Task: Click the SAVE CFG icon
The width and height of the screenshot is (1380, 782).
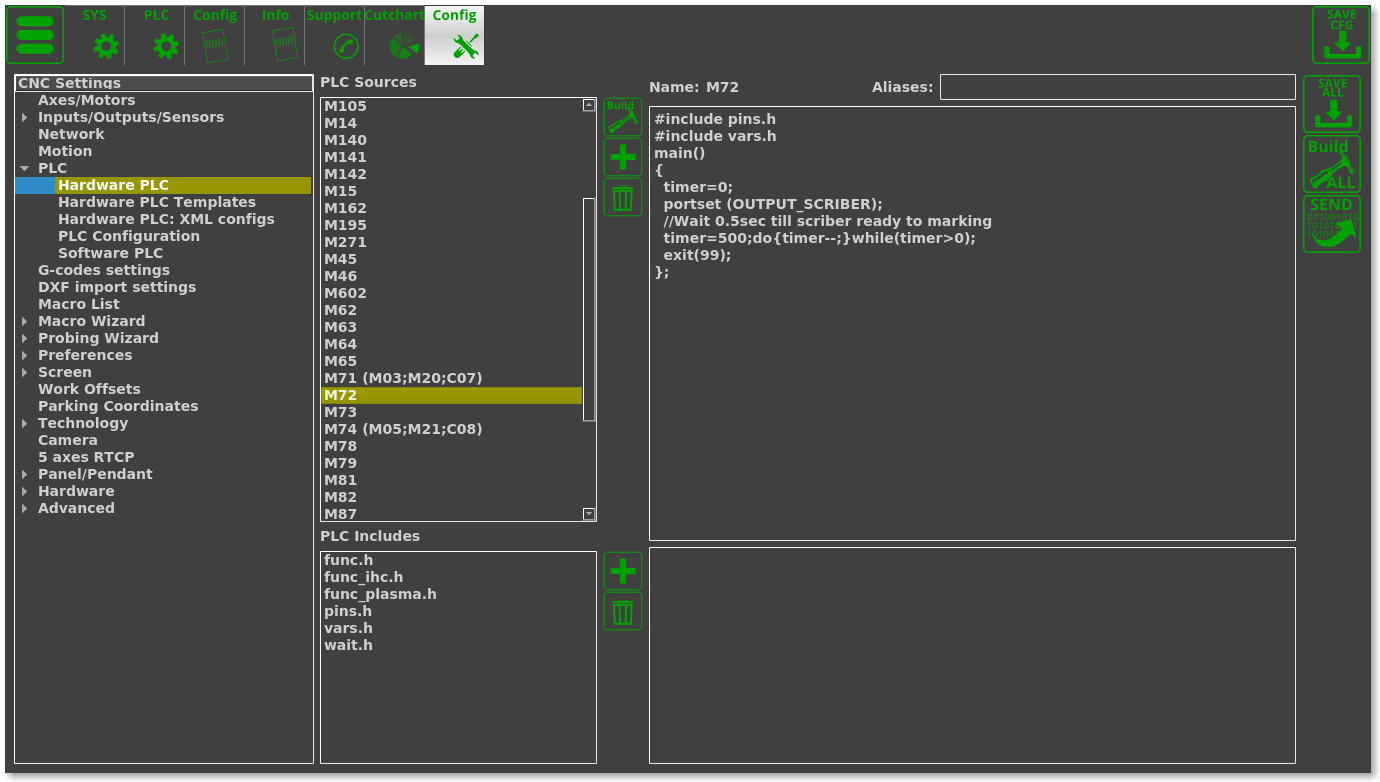Action: pos(1341,35)
